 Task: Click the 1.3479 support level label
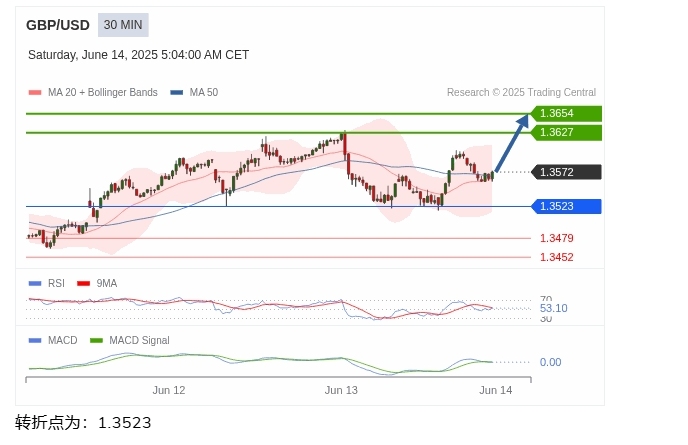pyautogui.click(x=556, y=238)
